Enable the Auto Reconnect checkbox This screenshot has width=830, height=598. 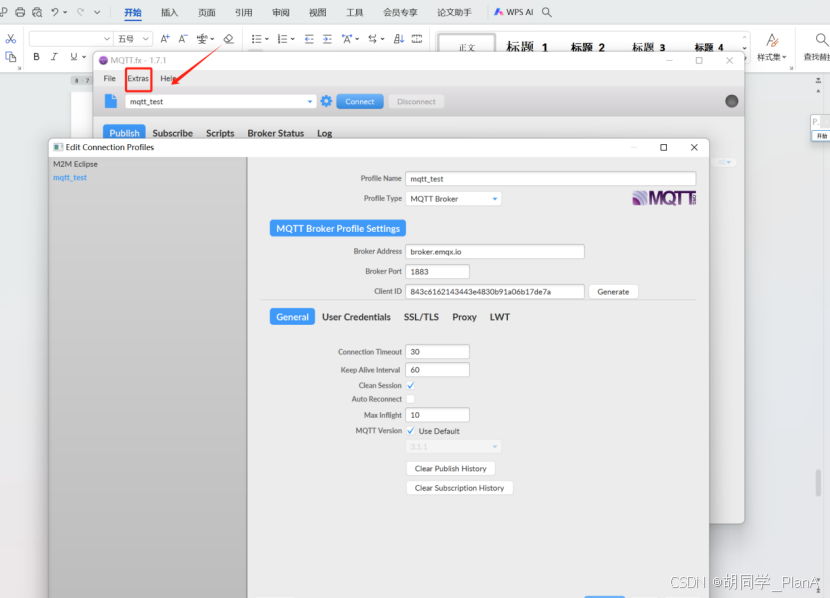[411, 399]
